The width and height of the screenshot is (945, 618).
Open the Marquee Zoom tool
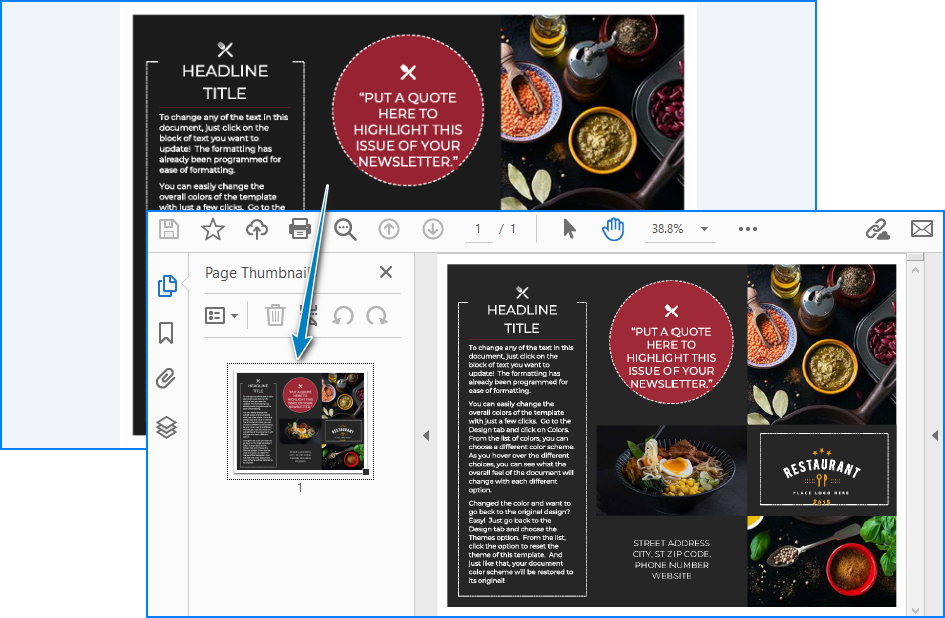[344, 229]
